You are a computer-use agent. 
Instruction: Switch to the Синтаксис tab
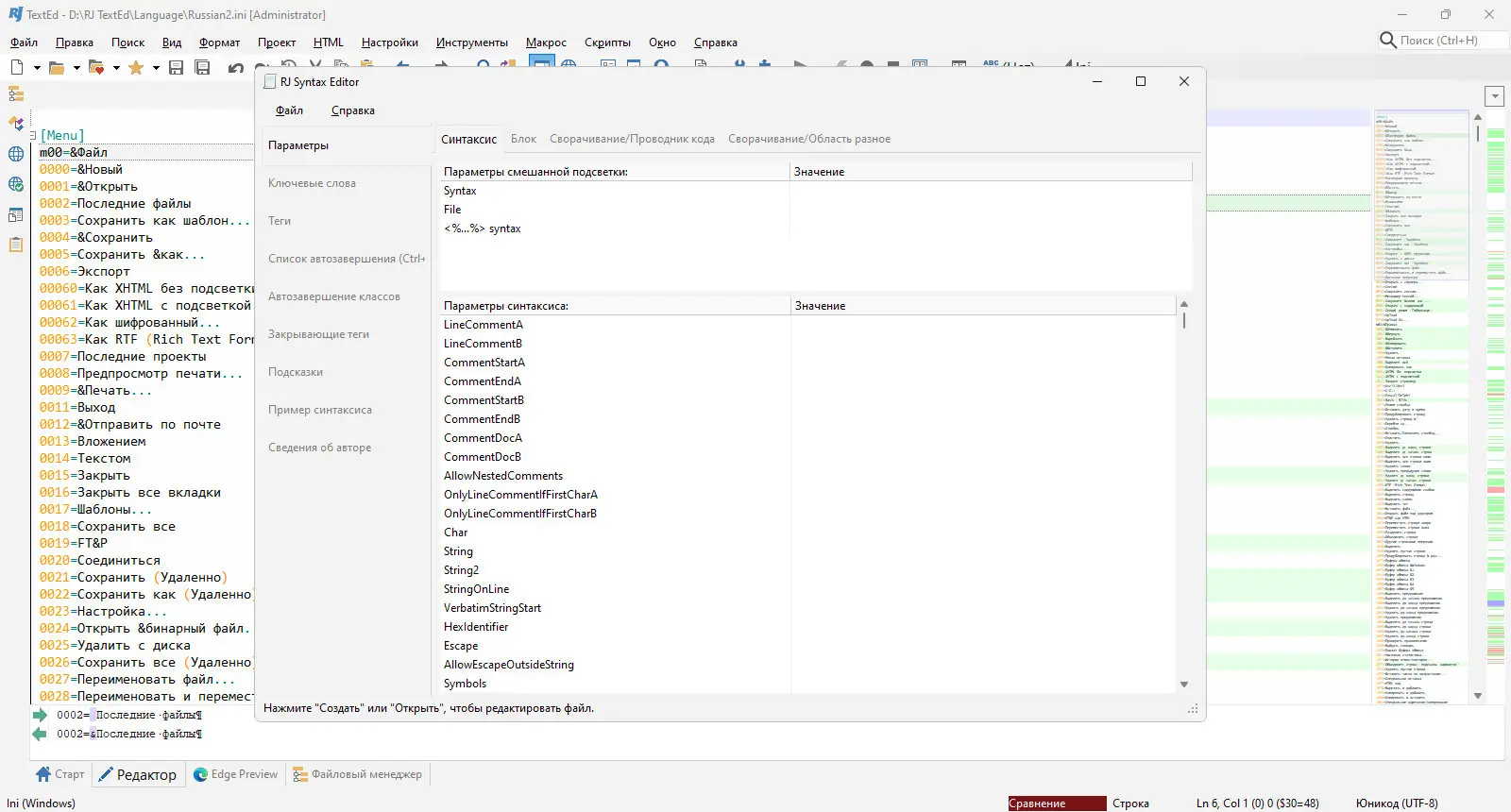(468, 139)
